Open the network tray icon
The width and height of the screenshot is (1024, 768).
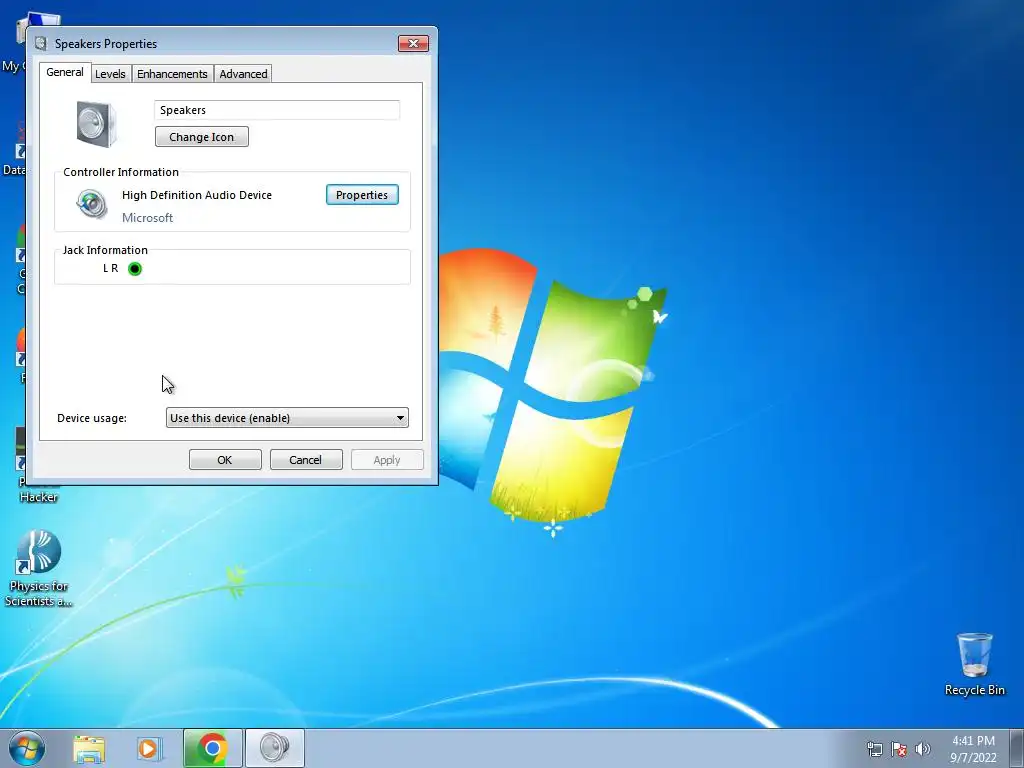pyautogui.click(x=874, y=749)
